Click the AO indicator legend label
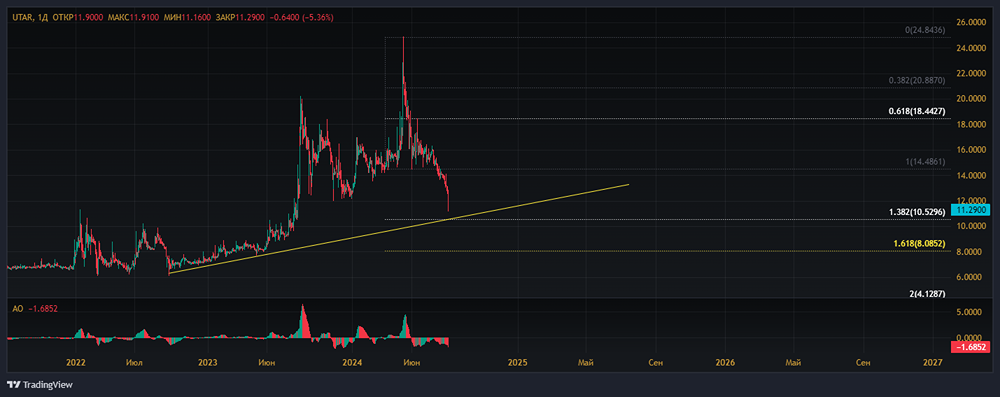 pos(18,308)
